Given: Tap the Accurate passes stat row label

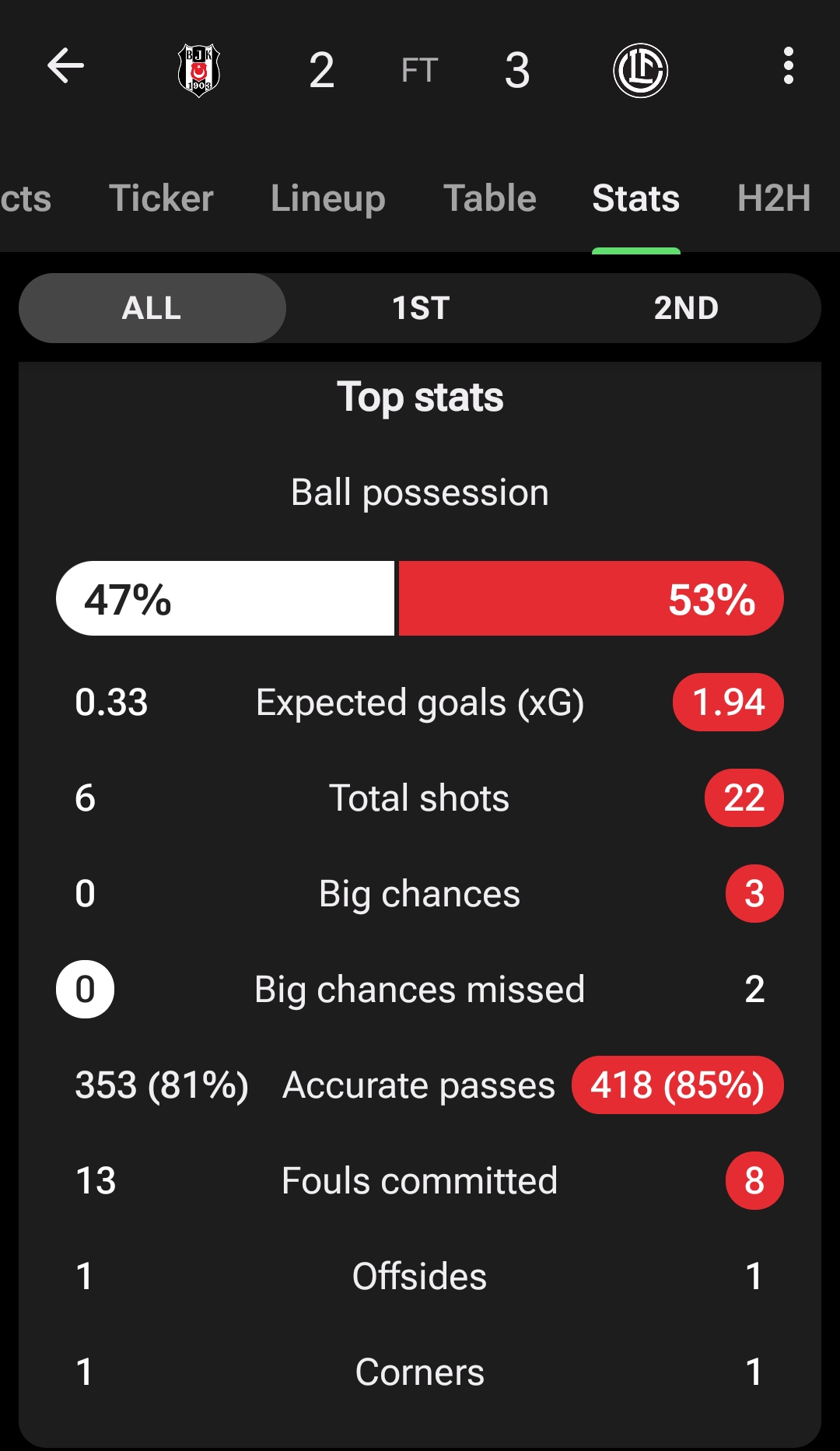Looking at the screenshot, I should pos(419,1085).
